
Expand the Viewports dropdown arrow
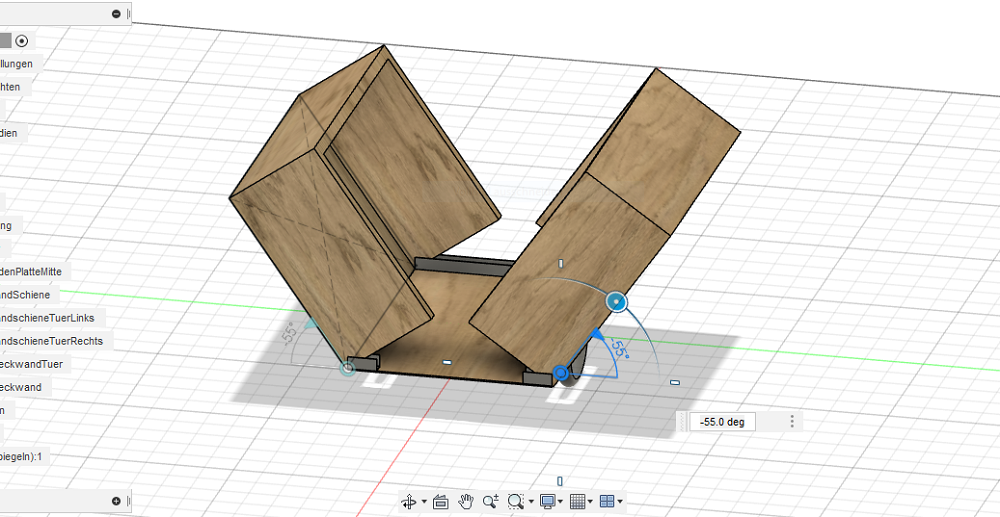click(621, 501)
